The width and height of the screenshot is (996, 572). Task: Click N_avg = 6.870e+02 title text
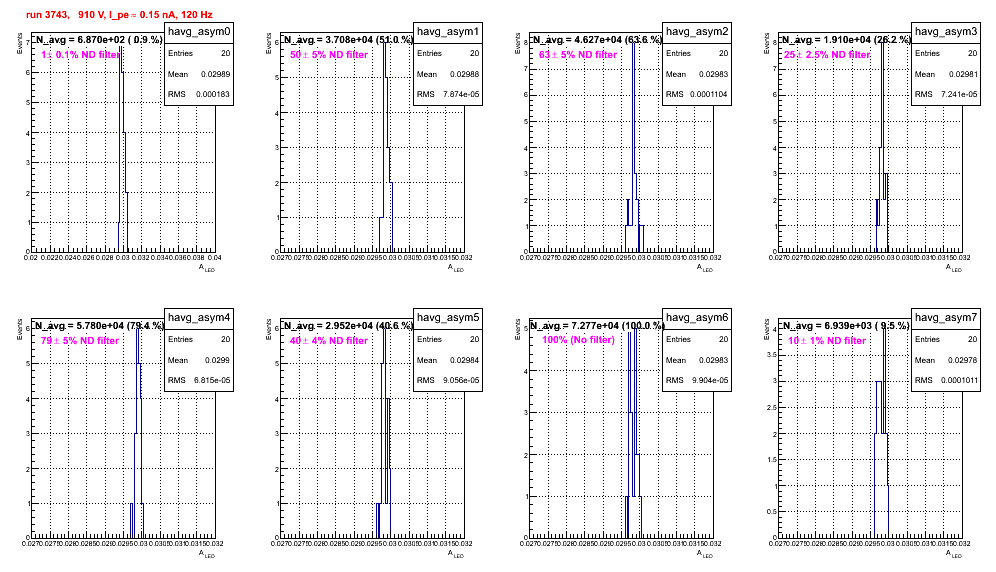click(x=98, y=39)
